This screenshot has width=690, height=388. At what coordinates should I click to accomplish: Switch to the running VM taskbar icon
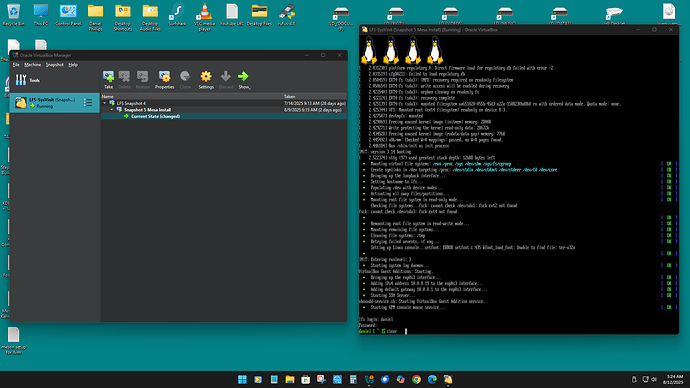tap(448, 379)
